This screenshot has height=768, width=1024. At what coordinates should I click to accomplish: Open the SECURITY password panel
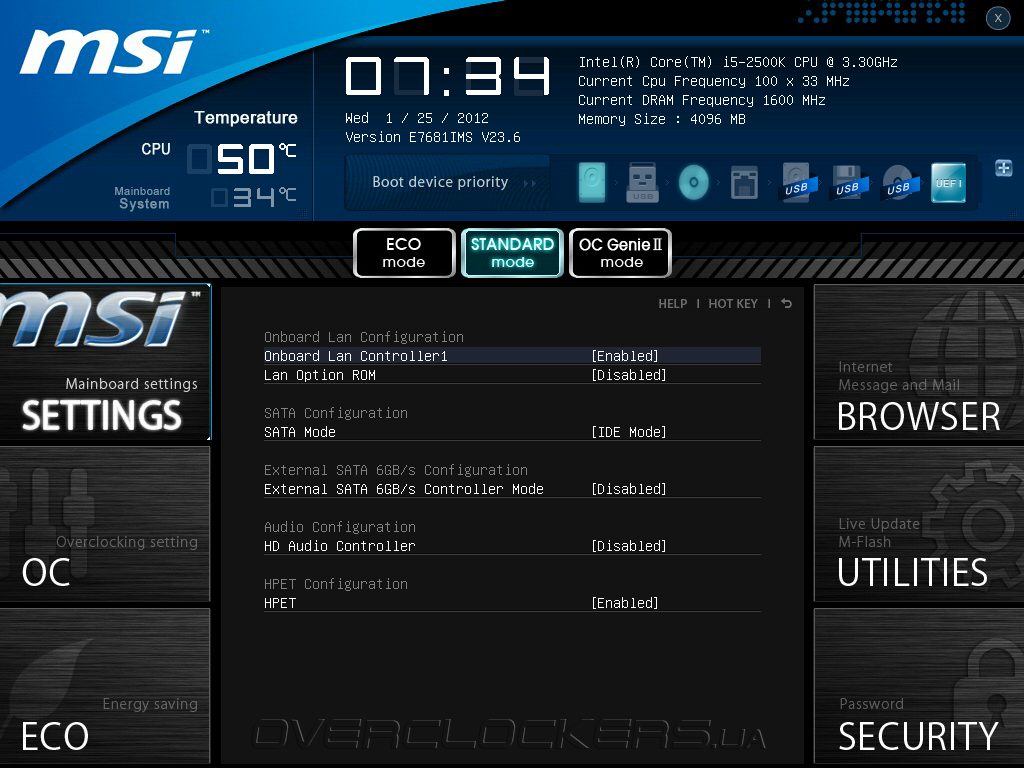coord(919,686)
